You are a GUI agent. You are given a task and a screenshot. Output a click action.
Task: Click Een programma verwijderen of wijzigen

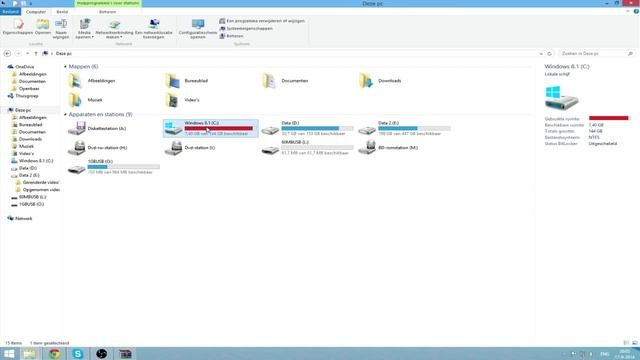point(262,21)
